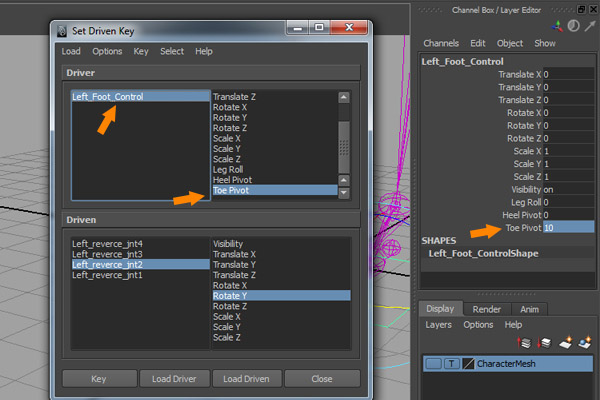This screenshot has height=400, width=600.
Task: Click Leg Roll value field in Channel Box
Action: click(x=568, y=202)
